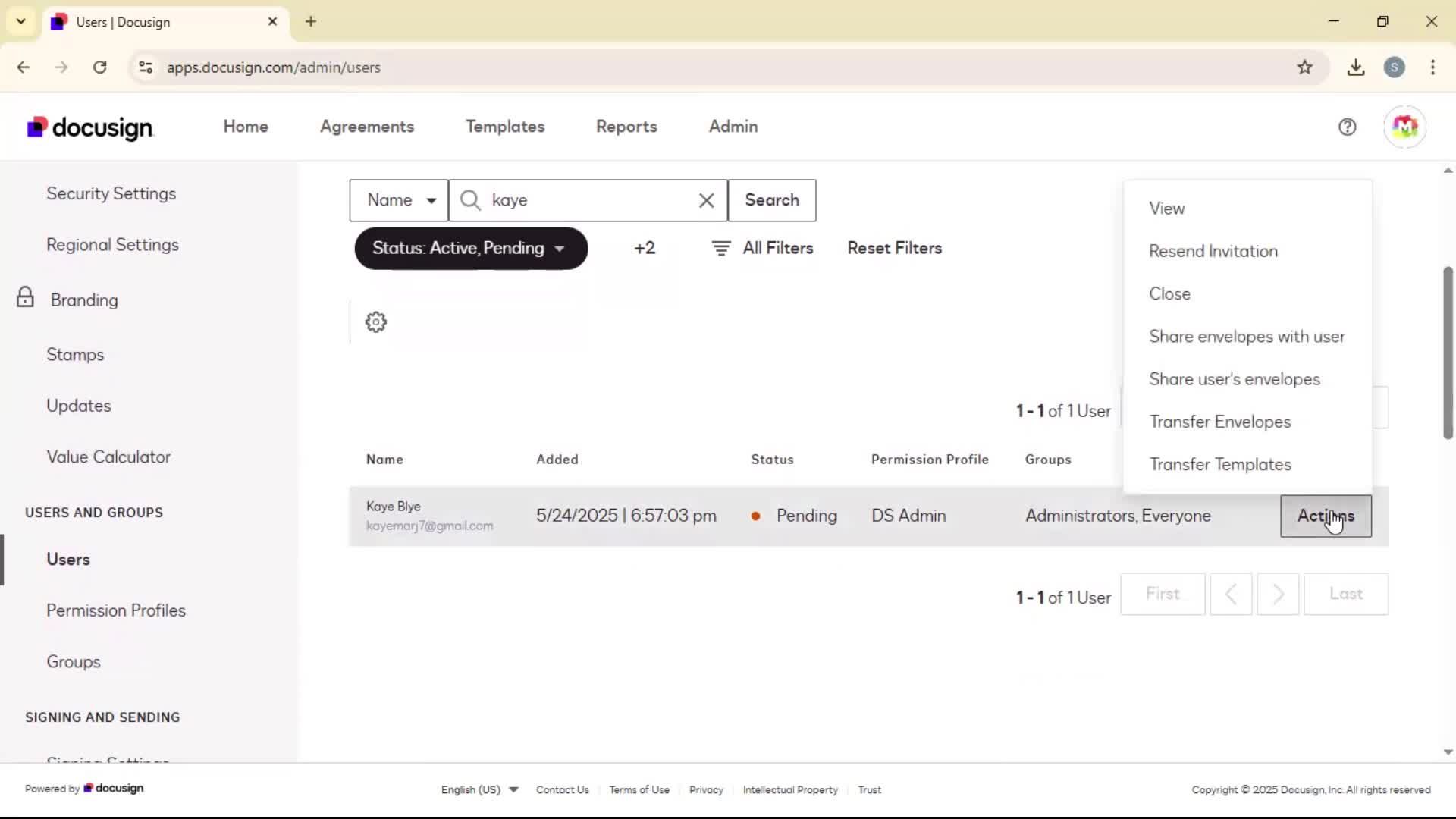Clear the search field with X icon
Image resolution: width=1456 pixels, height=819 pixels.
click(706, 200)
